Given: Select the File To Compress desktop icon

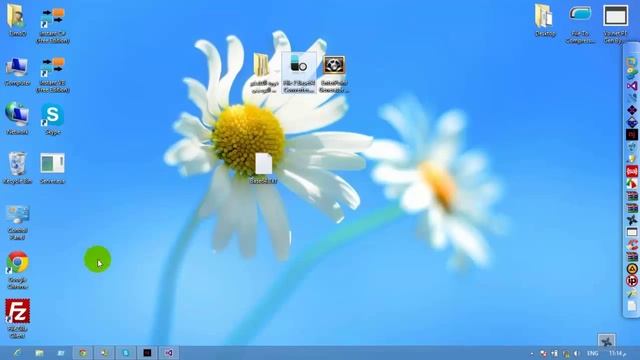Looking at the screenshot, I should pos(580,24).
